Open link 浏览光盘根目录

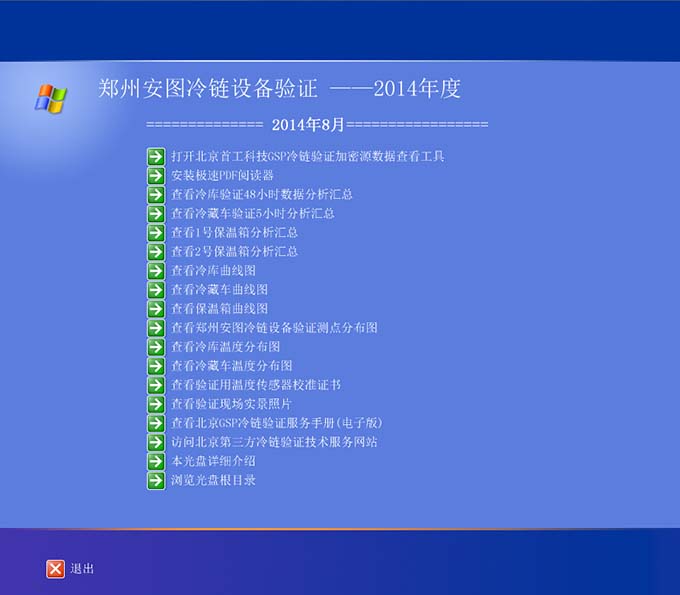213,481
